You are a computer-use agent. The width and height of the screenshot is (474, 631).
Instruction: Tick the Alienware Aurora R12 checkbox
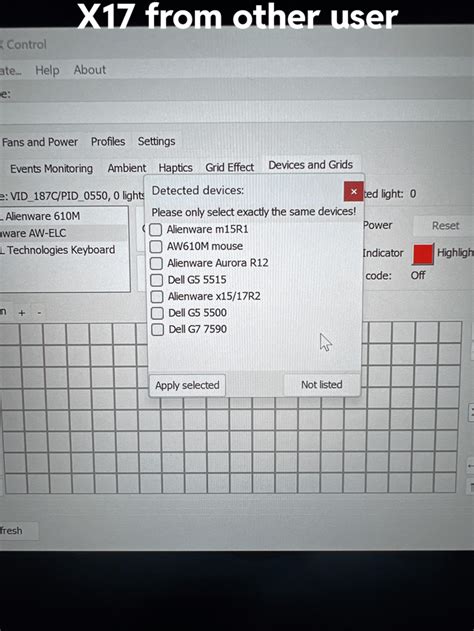pyautogui.click(x=156, y=263)
